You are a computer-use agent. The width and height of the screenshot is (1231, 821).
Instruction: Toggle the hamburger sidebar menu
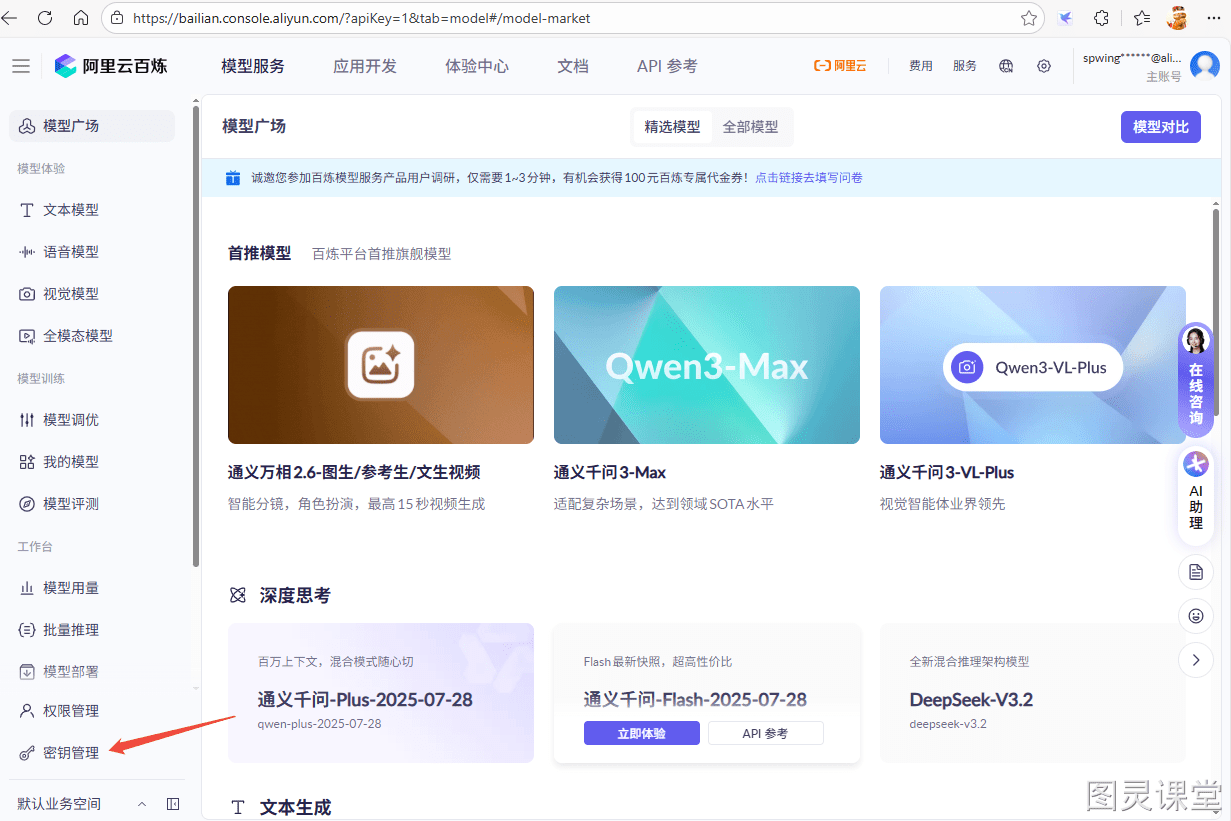[x=20, y=66]
